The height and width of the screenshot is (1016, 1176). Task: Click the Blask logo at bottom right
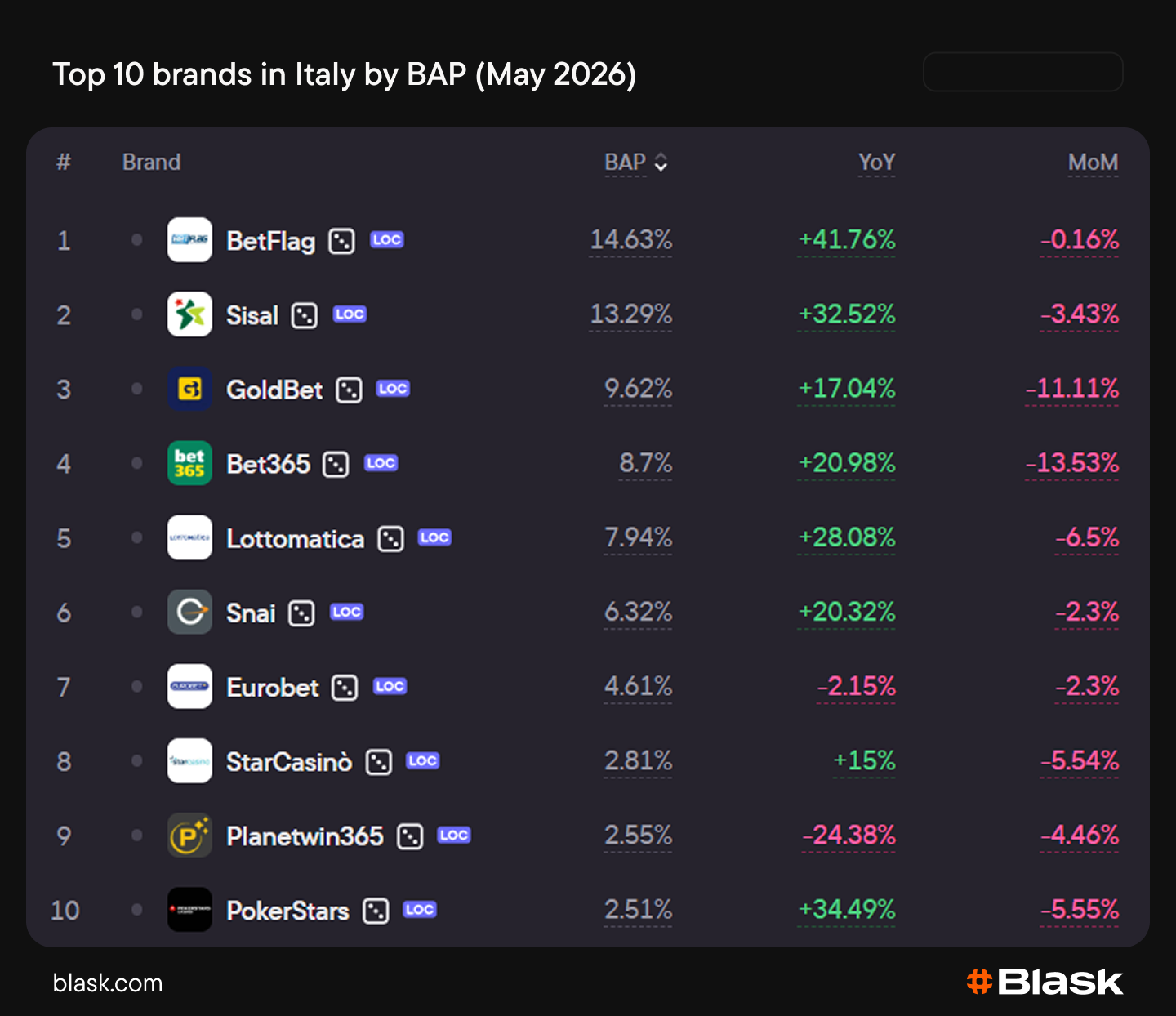[x=1045, y=982]
